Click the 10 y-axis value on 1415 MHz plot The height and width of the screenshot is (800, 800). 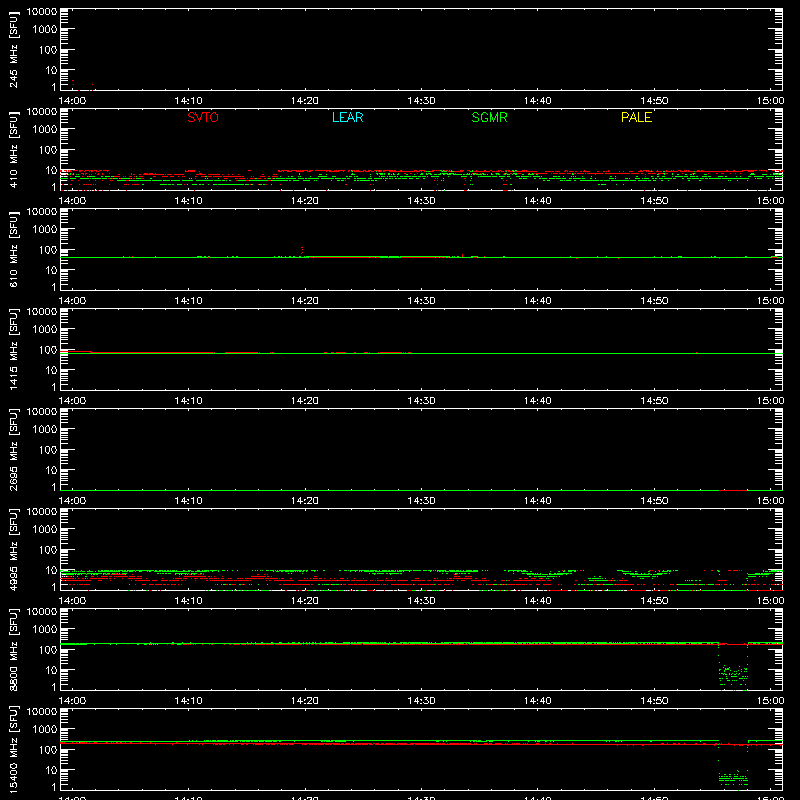(x=51, y=370)
